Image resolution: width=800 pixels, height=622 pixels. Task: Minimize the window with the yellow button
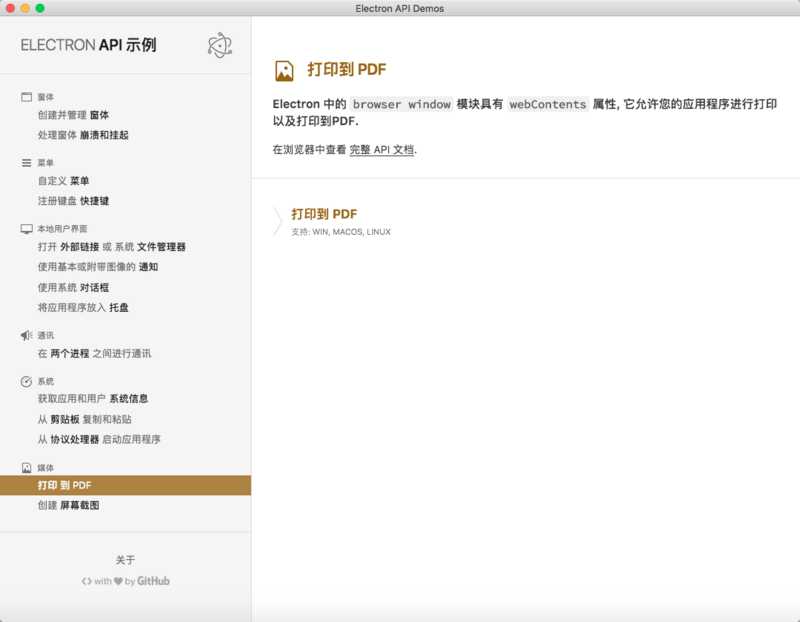pos(25,8)
